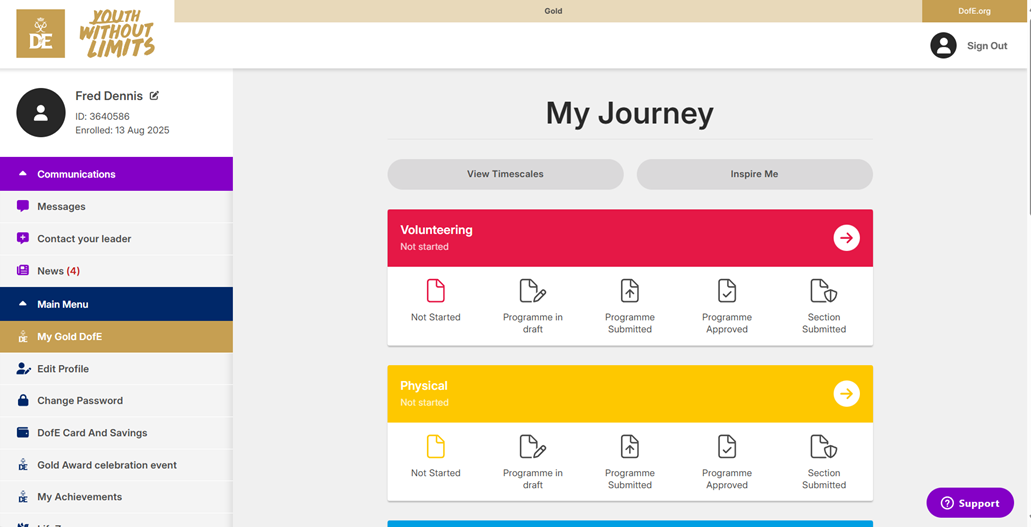Click the edit pencil icon beside Fred Dennis
This screenshot has width=1031, height=527.
pyautogui.click(x=154, y=96)
